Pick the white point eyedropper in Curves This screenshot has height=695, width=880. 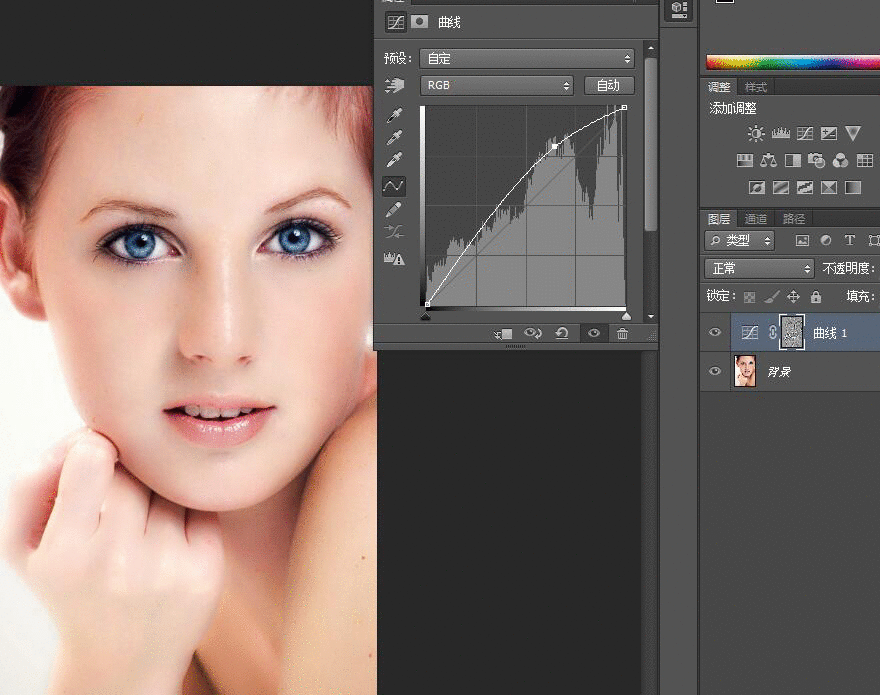click(394, 161)
